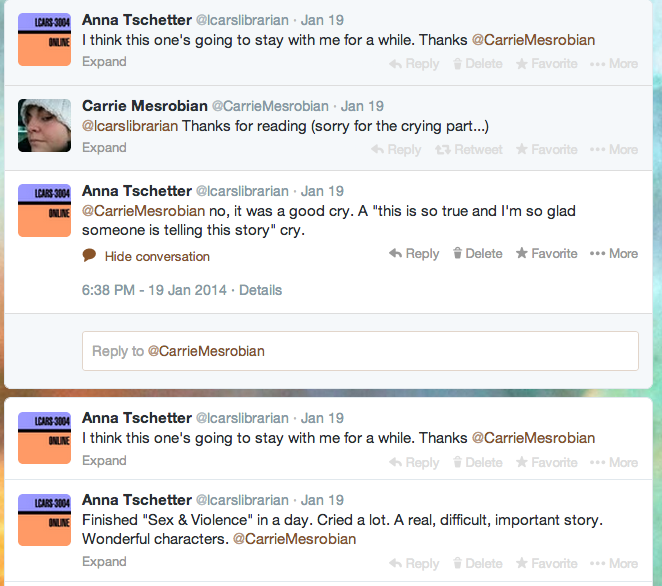
Task: Favorite the "Finished Sex & Violence" tweet
Action: coord(546,563)
